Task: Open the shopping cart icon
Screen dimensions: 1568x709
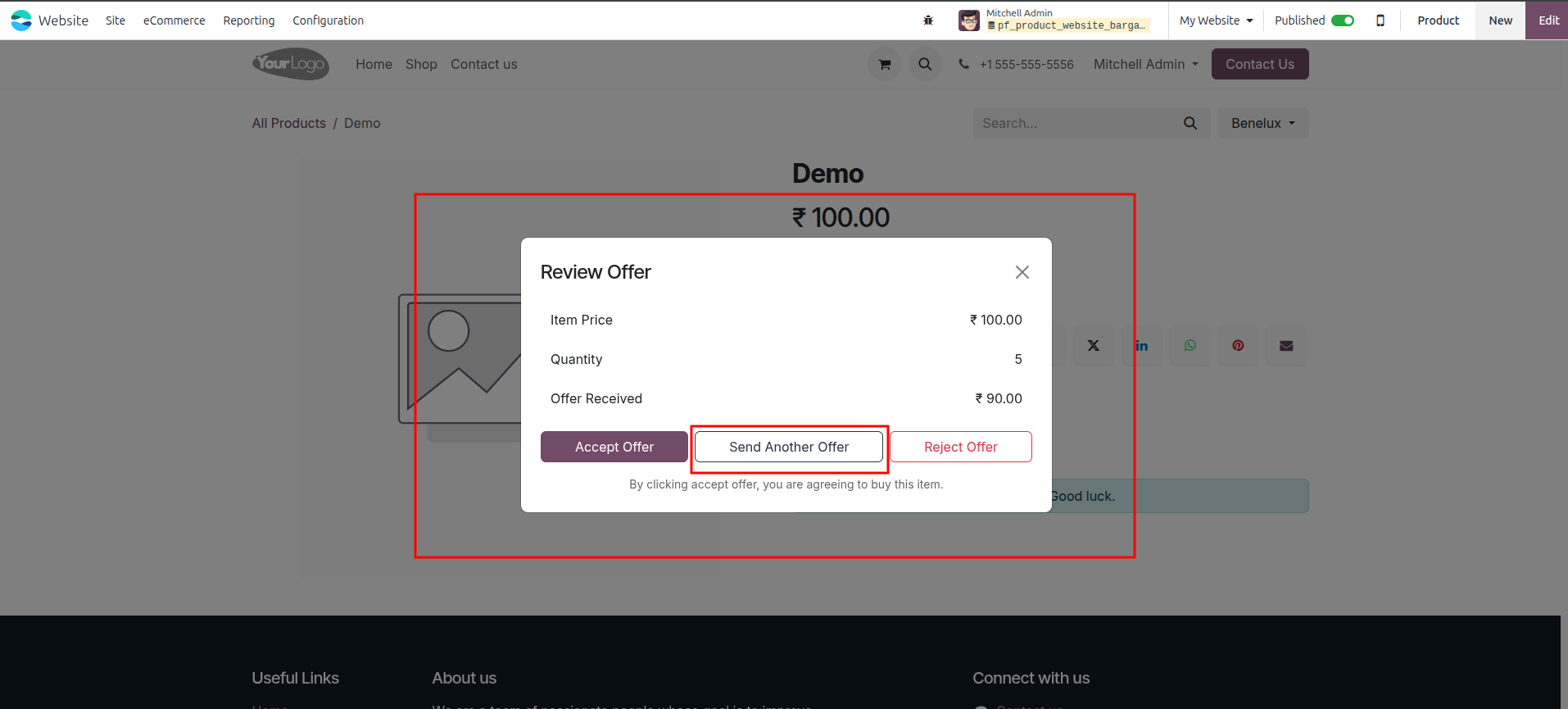Action: coord(885,64)
